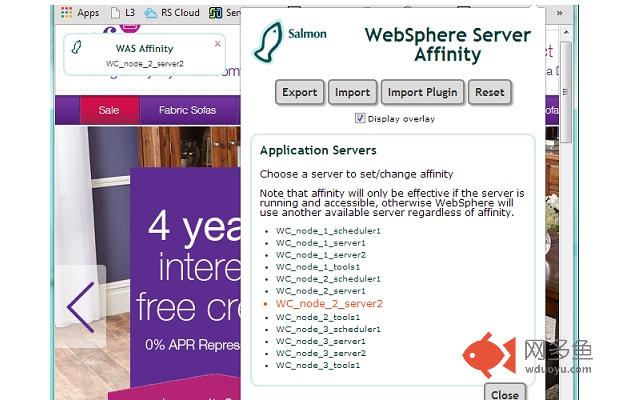Open the RS Cloud bookmark
Screen dimensions: 640x400
point(173,13)
